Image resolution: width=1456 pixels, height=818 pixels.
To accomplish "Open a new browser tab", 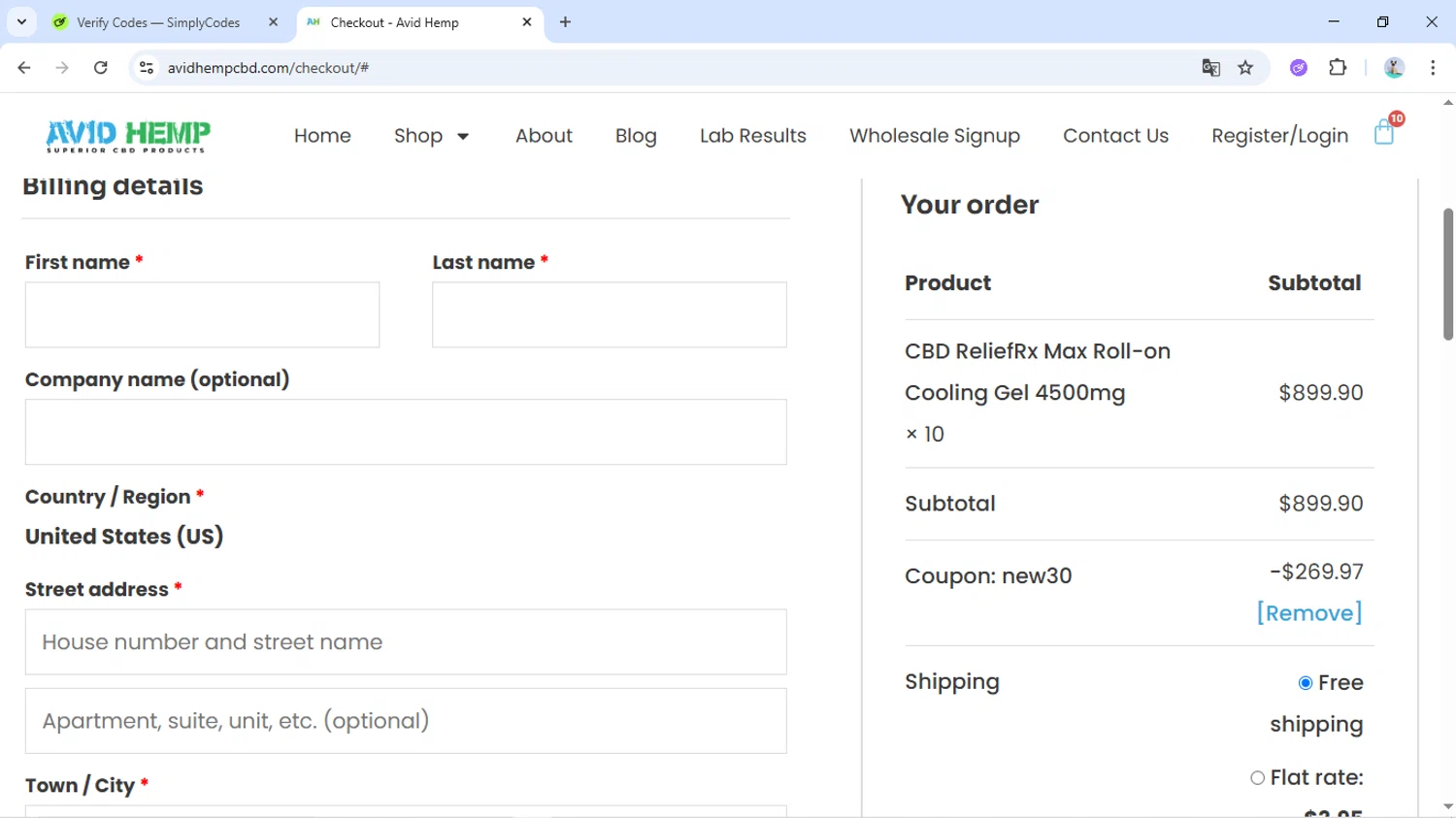I will click(x=565, y=22).
